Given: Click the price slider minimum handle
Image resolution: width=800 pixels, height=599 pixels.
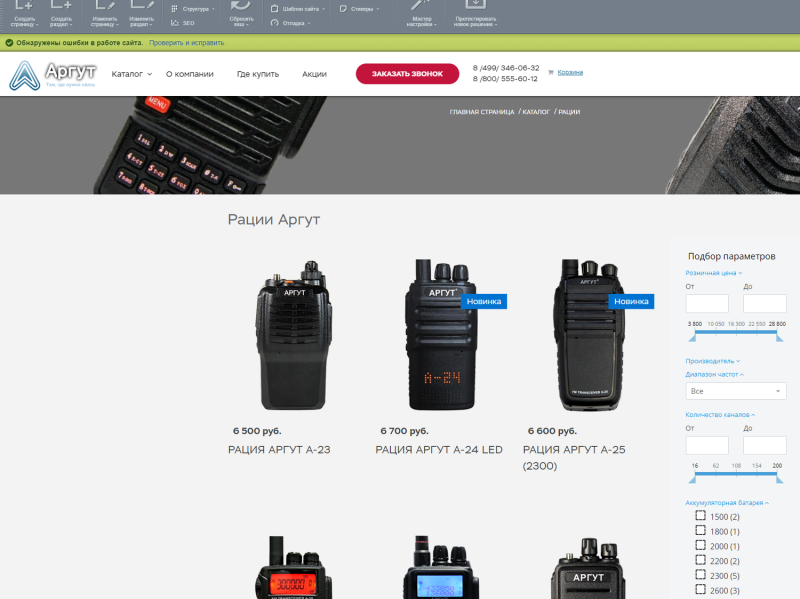Looking at the screenshot, I should (692, 337).
